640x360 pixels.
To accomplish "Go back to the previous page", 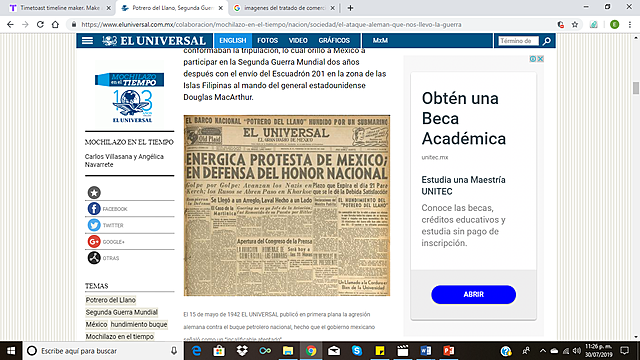I will tap(10, 24).
